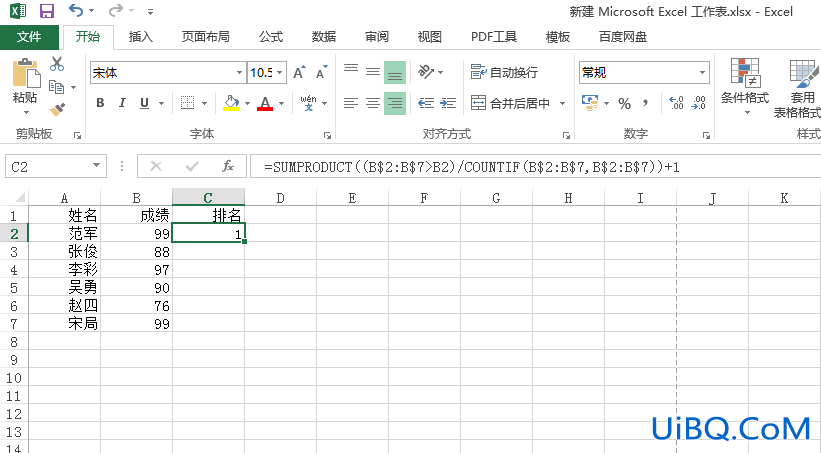Toggle Bottom Align
The width and height of the screenshot is (821, 453).
(395, 72)
